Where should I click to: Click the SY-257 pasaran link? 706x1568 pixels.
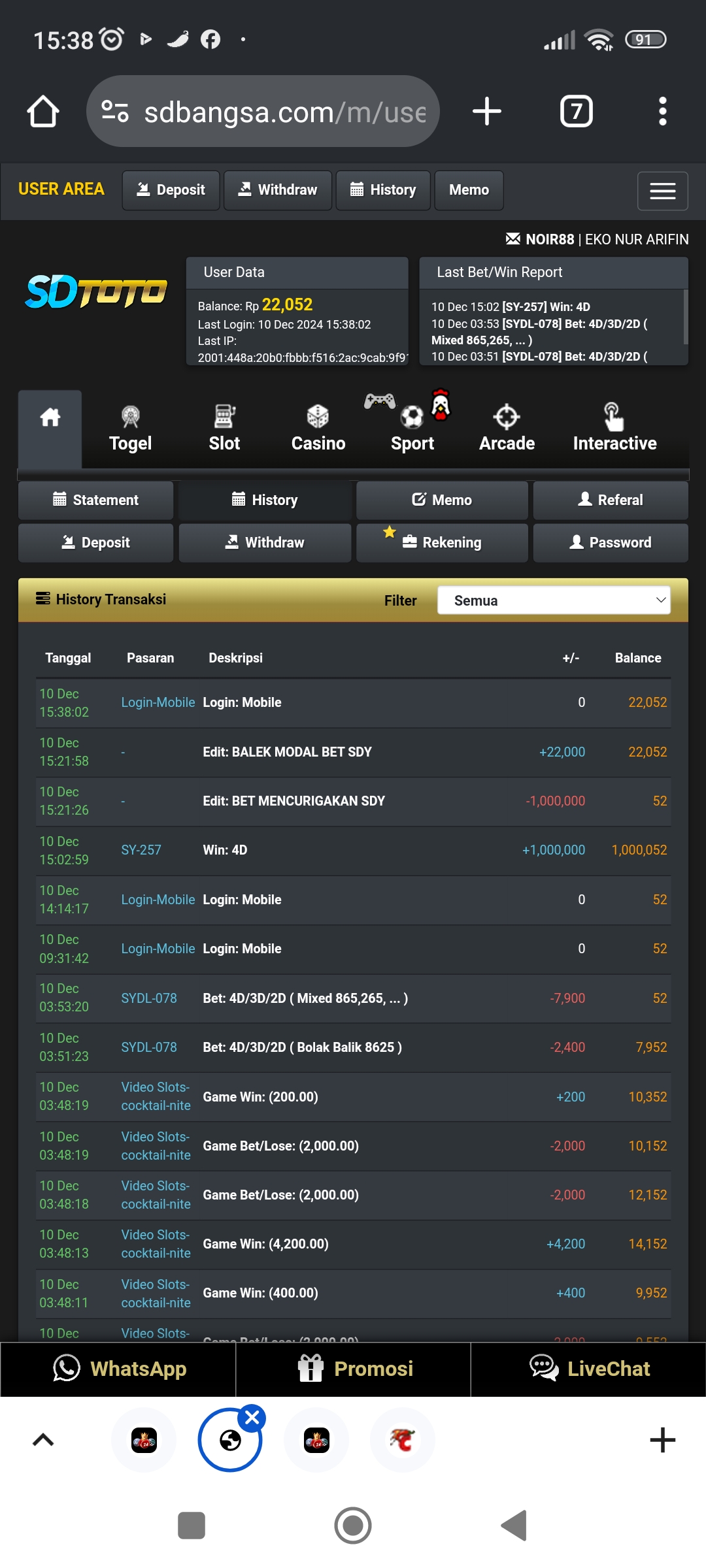pyautogui.click(x=141, y=850)
